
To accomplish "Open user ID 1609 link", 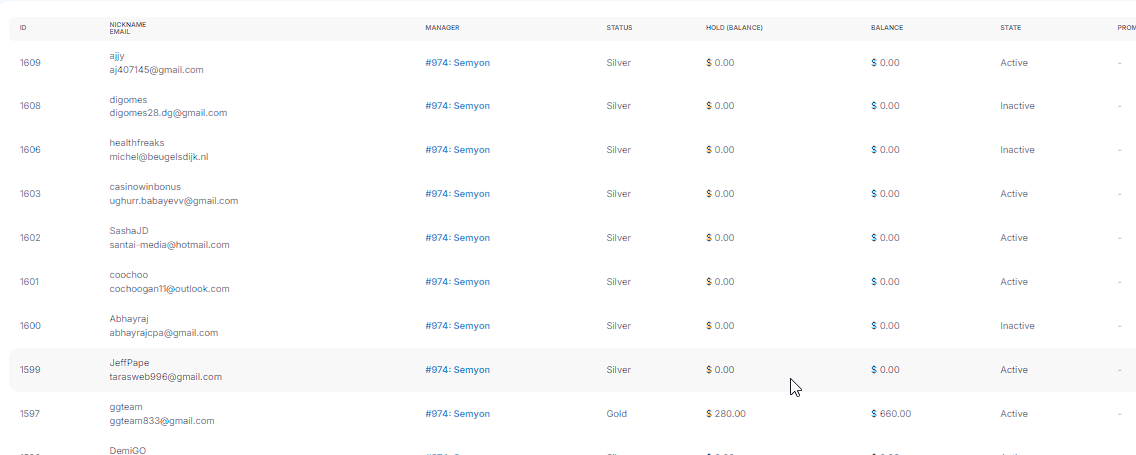I will (30, 63).
